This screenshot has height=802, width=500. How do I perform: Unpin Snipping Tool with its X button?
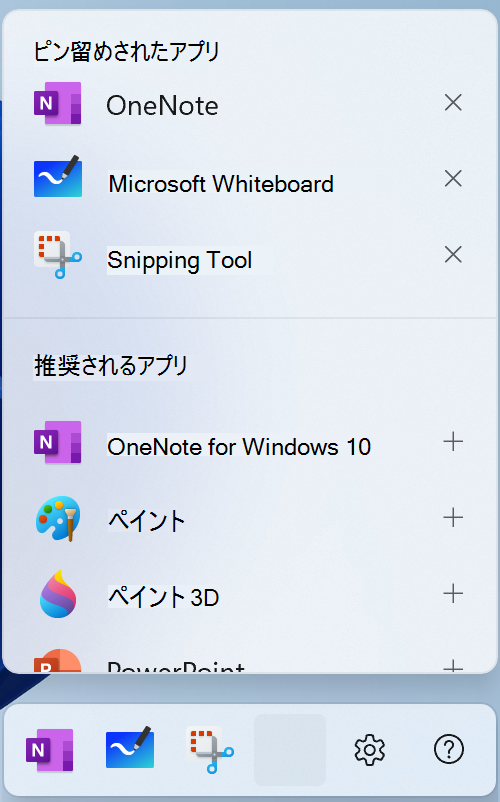click(453, 254)
